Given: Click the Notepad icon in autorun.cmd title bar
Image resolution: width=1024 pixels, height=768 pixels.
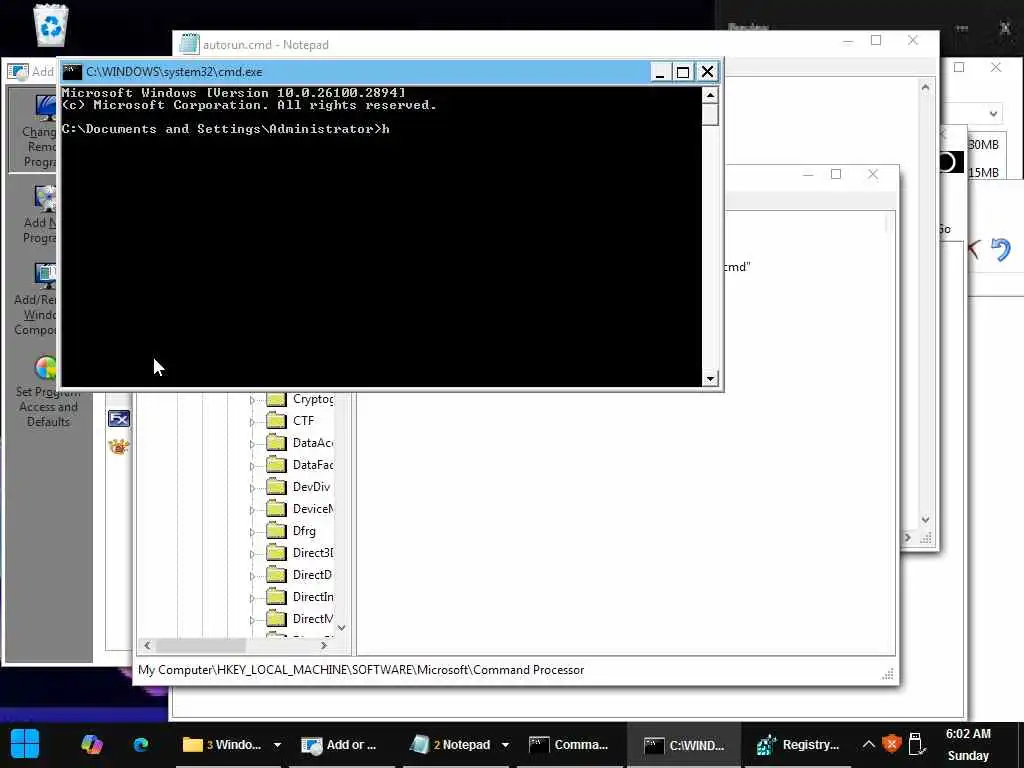Looking at the screenshot, I should (189, 44).
